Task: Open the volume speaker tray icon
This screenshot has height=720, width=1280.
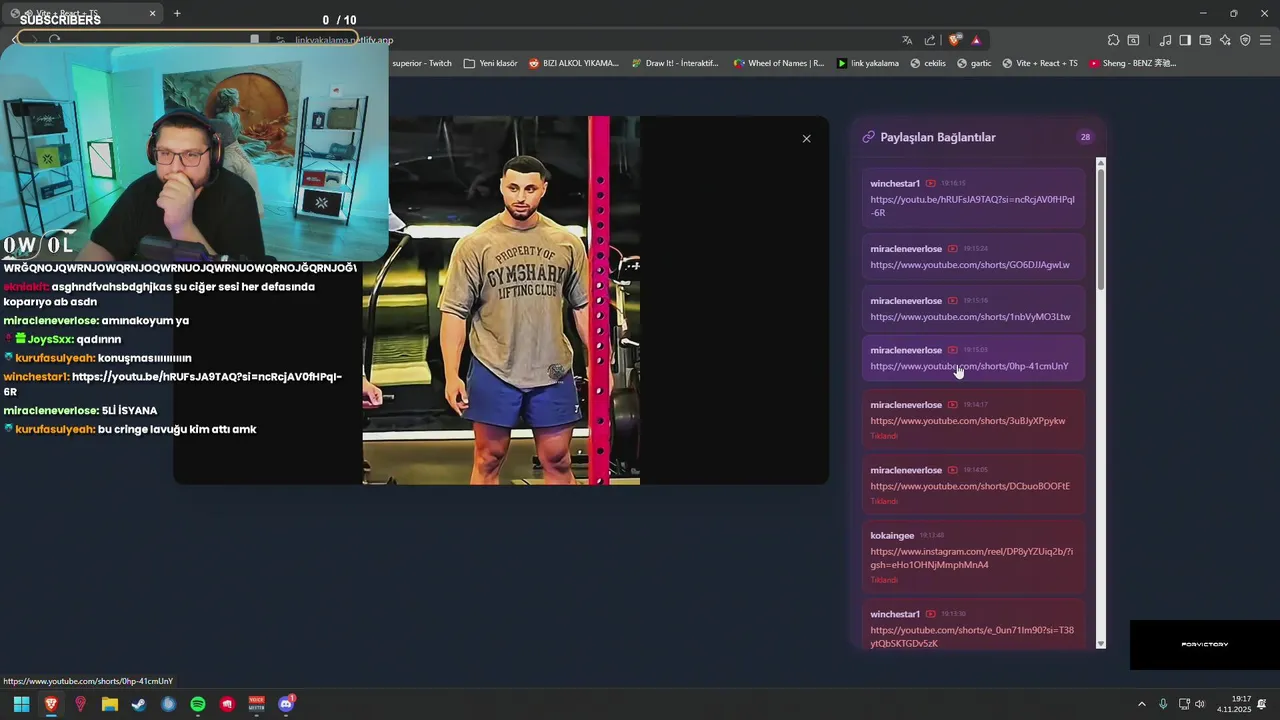Action: [x=1200, y=704]
